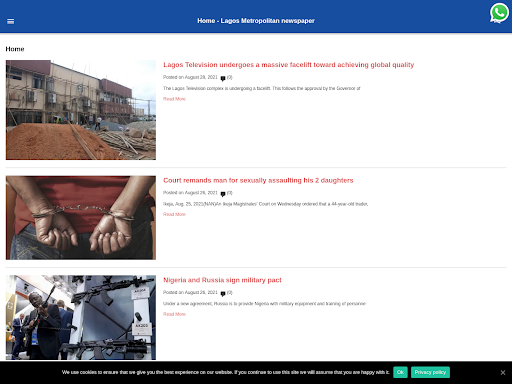
Task: Click posted date of Nigeria and Russia article
Action: click(x=190, y=292)
